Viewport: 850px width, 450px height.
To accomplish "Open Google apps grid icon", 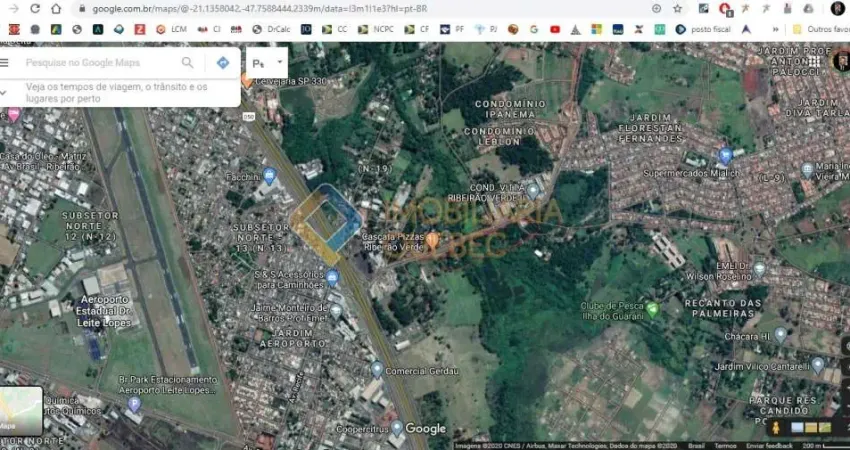I will 814,62.
